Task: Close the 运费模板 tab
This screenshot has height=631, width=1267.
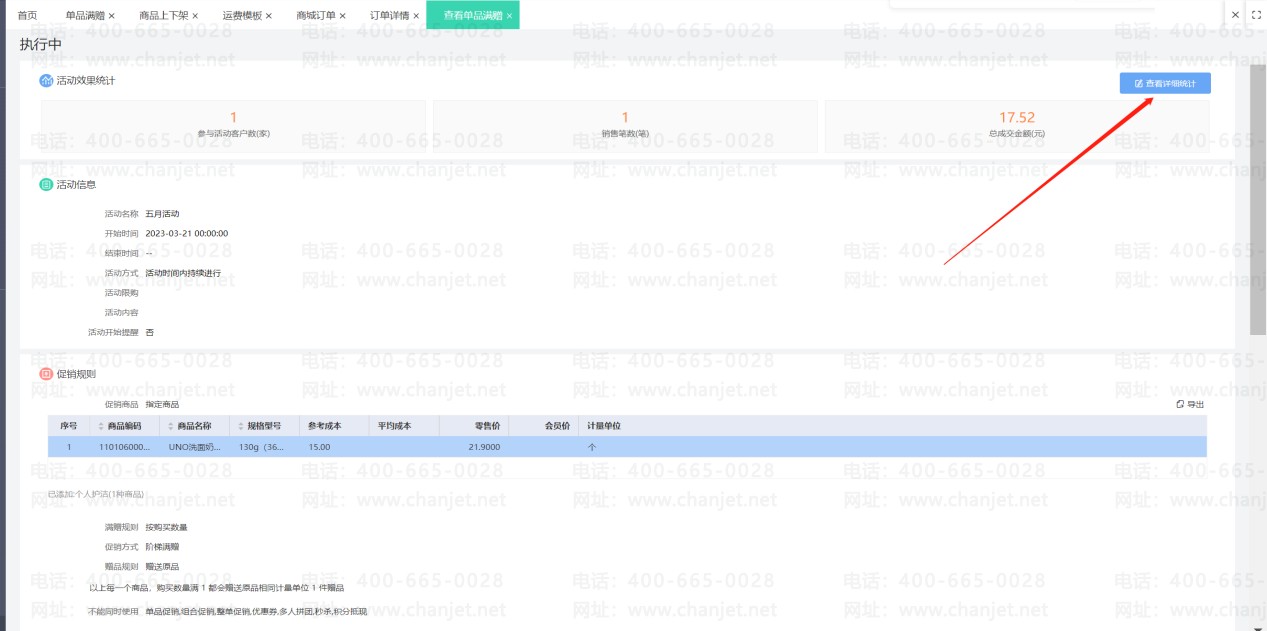Action: pyautogui.click(x=268, y=16)
